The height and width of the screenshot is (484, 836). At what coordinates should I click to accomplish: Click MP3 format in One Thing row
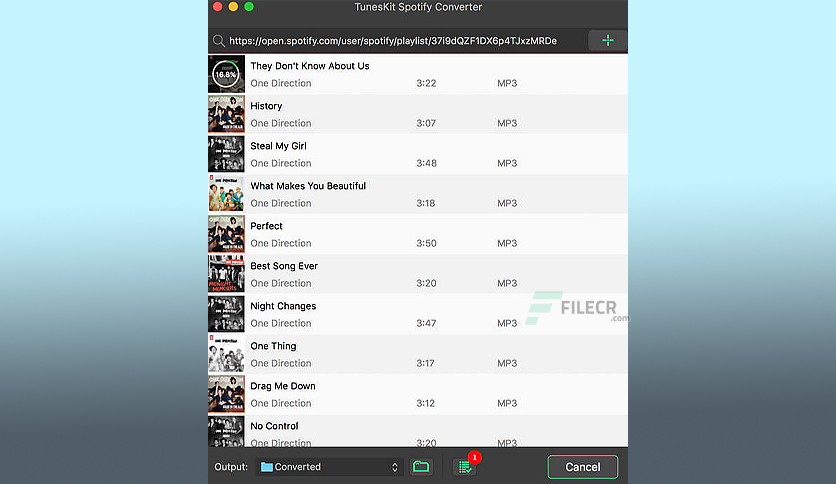[507, 363]
